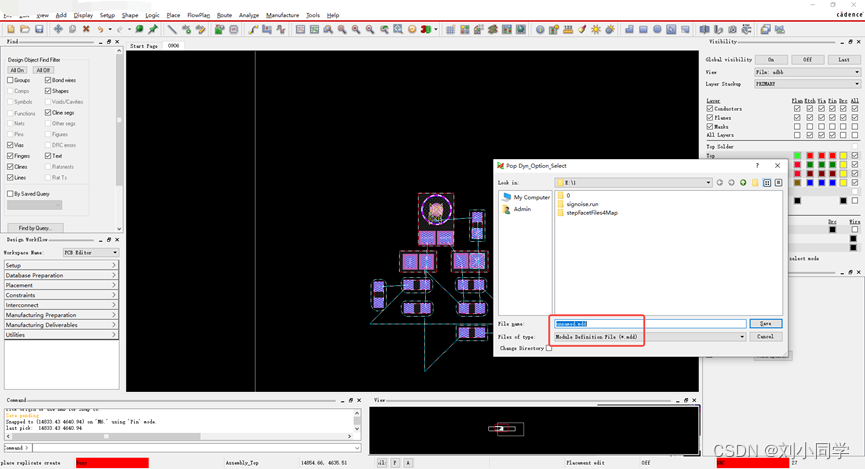Click the Cancel button in the dialog
The image size is (865, 469).
765,337
